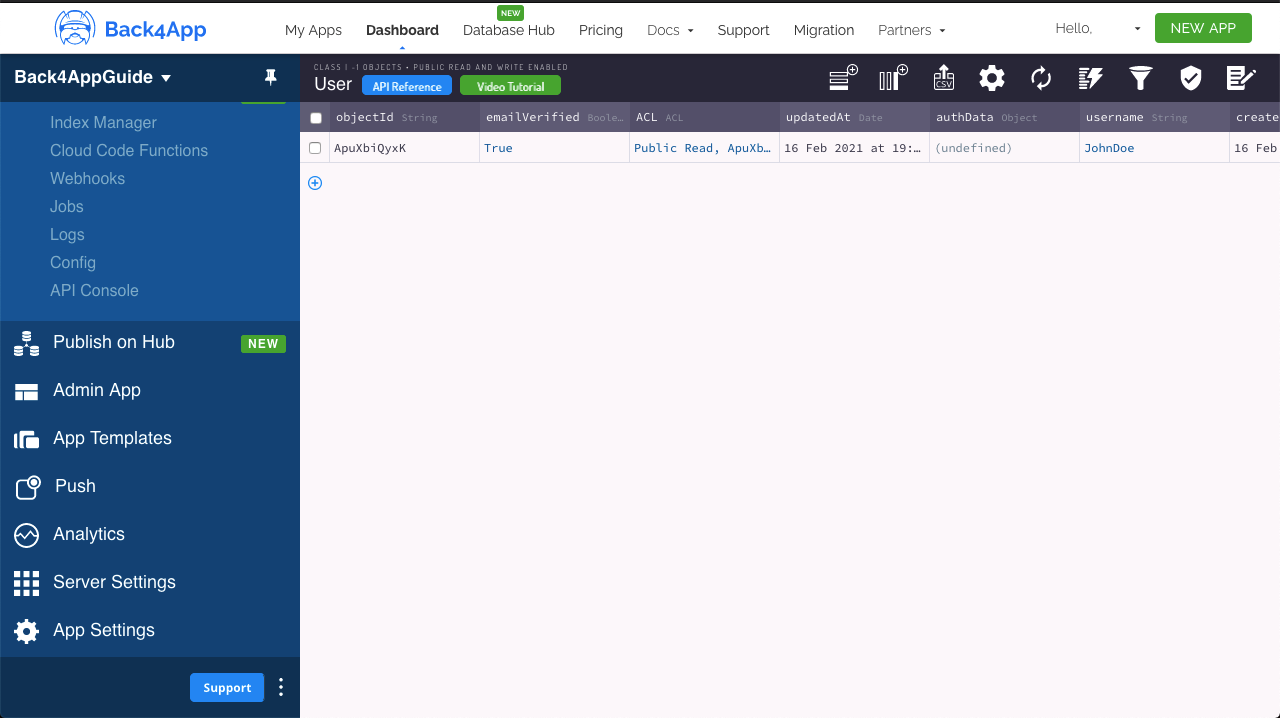Screen dimensions: 1280x718
Task: Click the Admin App layout icon
Action: pos(26,391)
